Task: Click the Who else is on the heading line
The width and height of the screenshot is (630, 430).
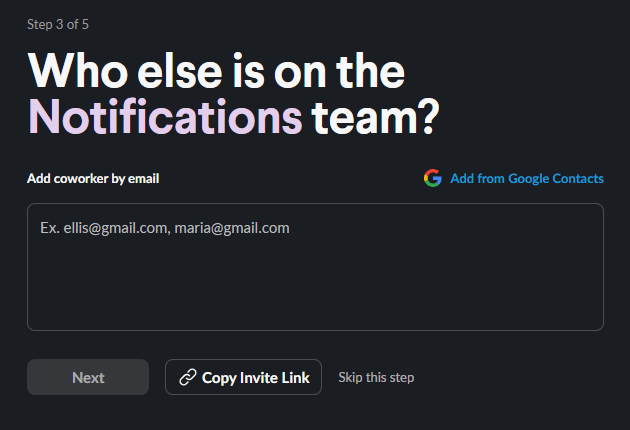Action: point(215,70)
